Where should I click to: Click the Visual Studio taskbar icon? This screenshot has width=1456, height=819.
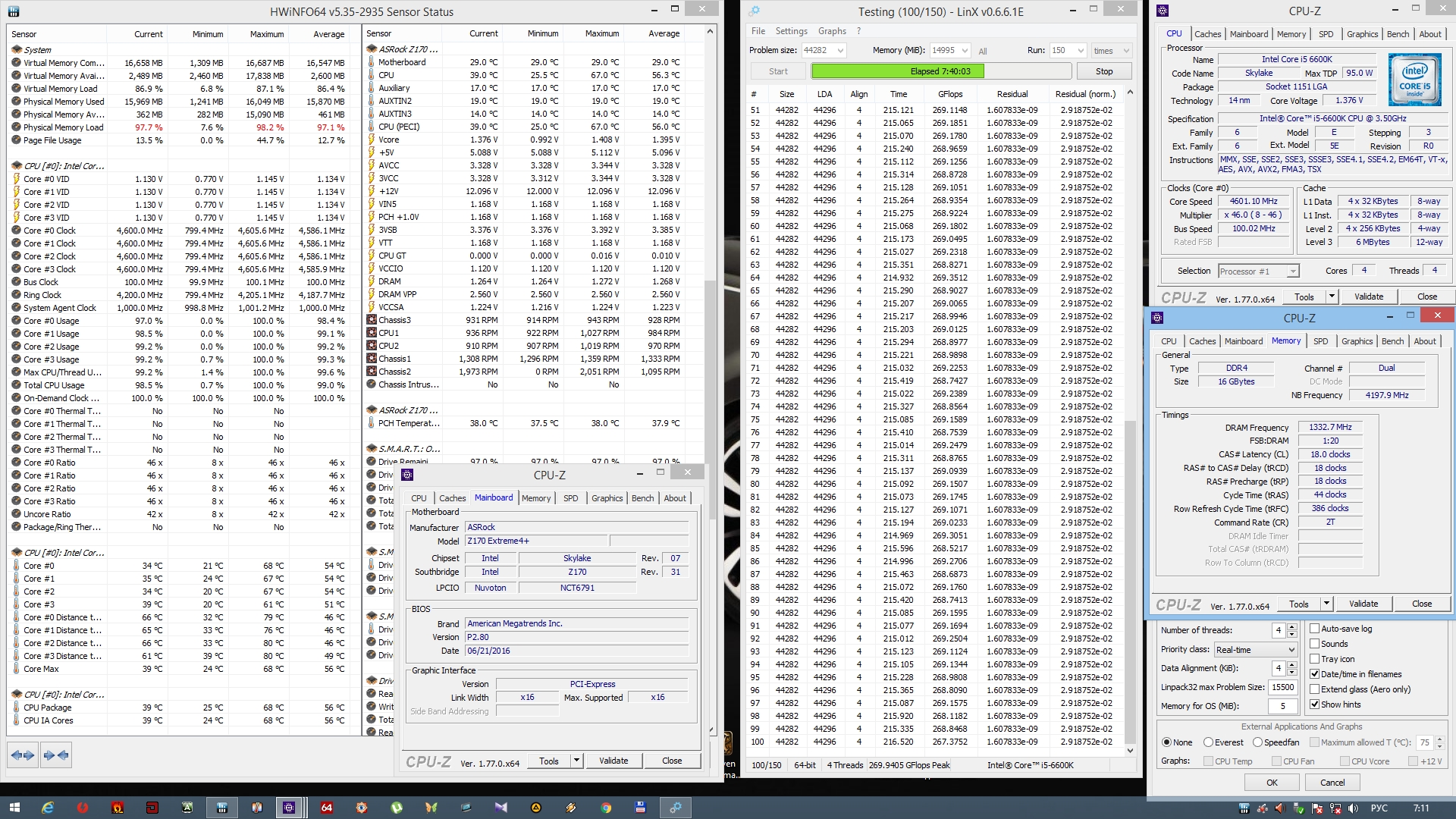pos(500,808)
